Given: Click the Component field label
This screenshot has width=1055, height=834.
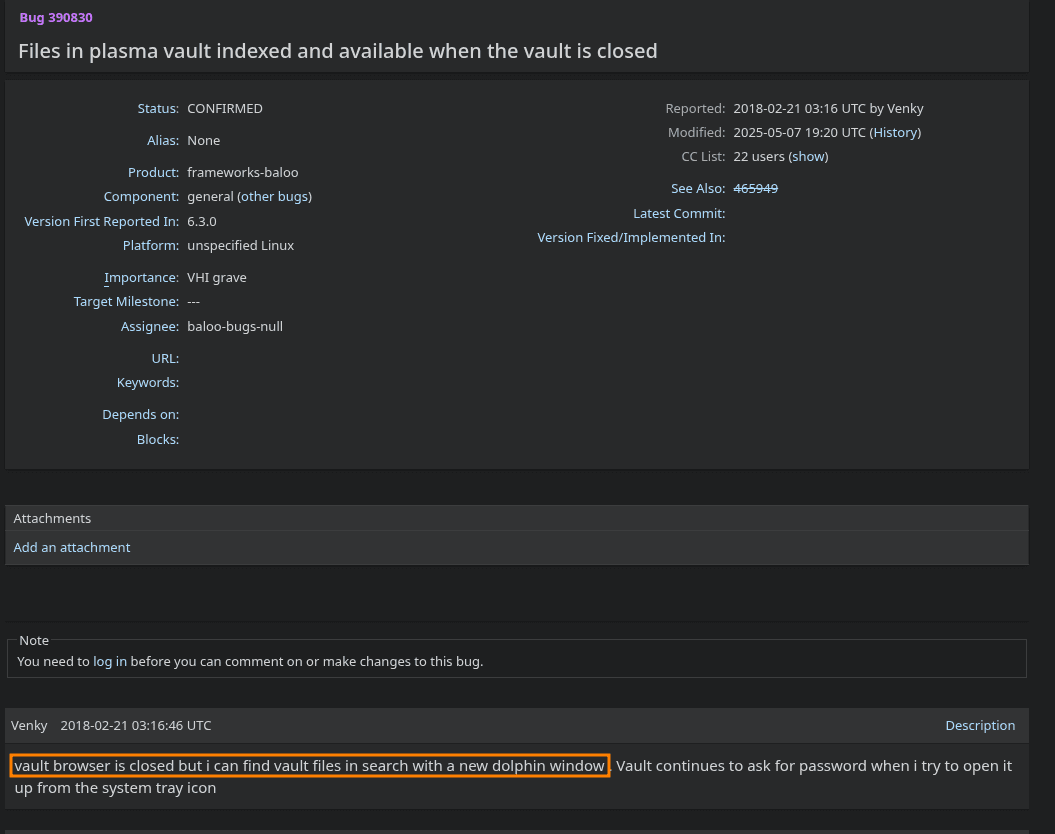Looking at the screenshot, I should click(141, 197).
